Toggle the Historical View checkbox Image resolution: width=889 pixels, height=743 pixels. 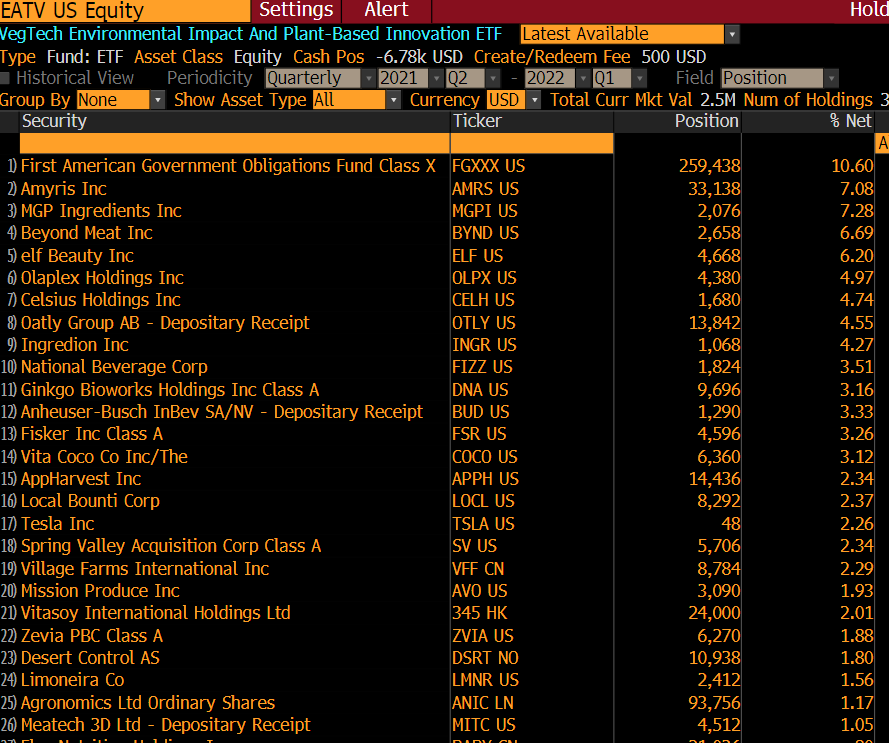5,78
